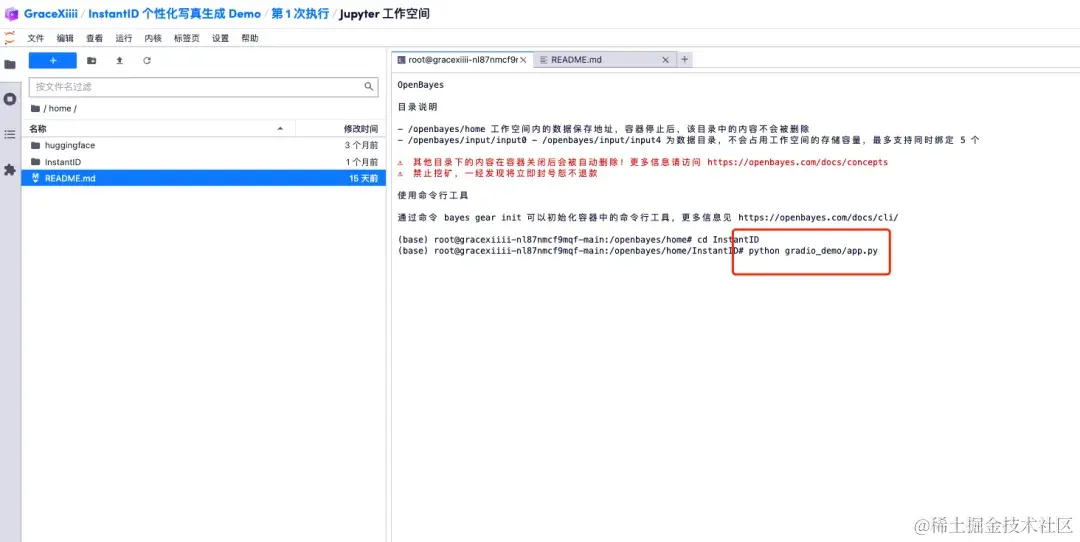
Task: Open the file browser sidebar icon
Action: tap(10, 65)
